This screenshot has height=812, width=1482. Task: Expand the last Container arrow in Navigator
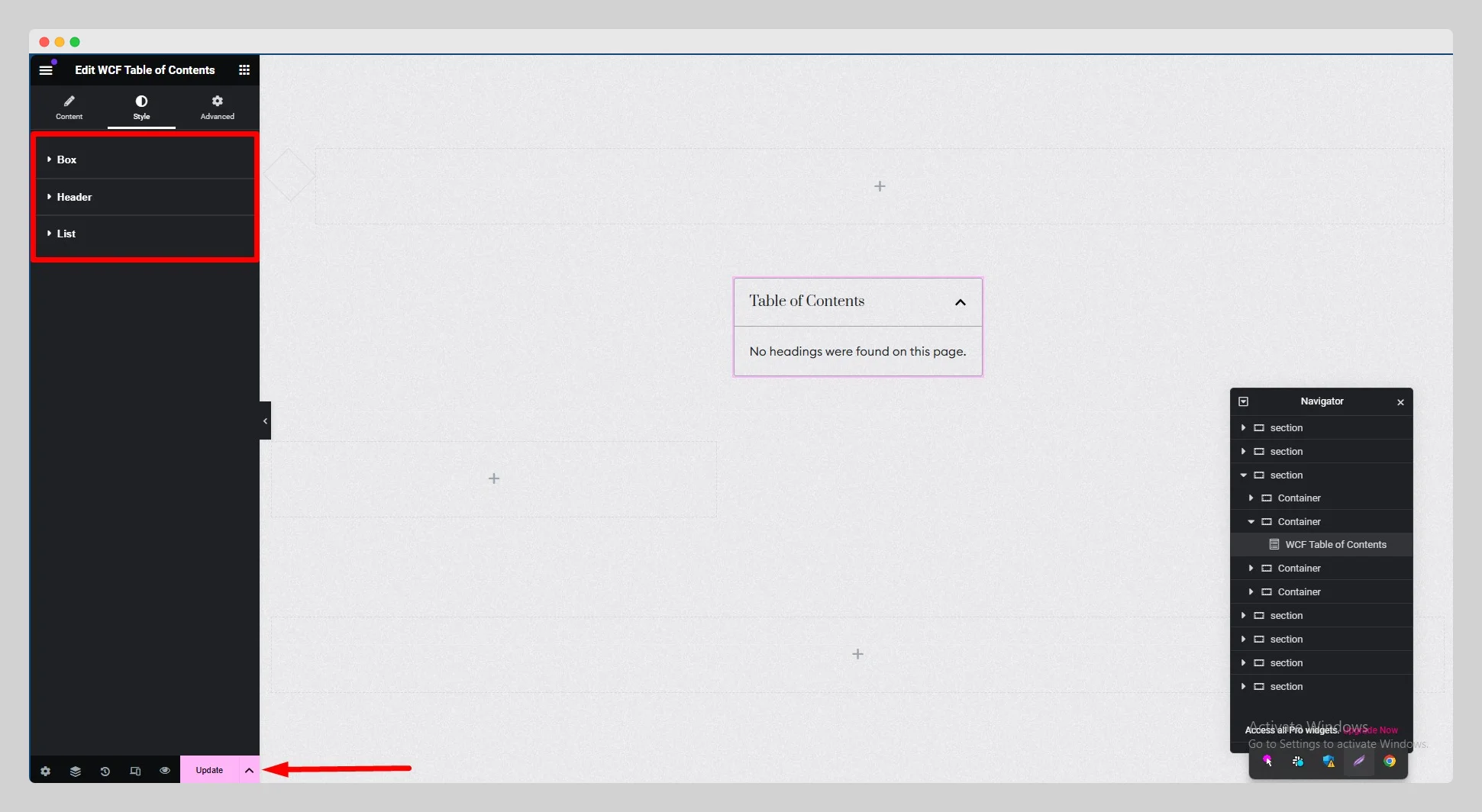click(1251, 592)
